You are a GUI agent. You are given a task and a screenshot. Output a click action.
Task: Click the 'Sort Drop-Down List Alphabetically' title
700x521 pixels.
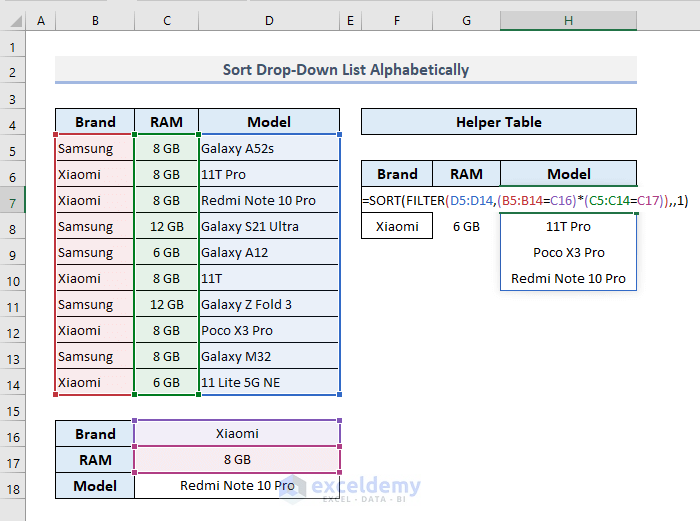point(345,70)
